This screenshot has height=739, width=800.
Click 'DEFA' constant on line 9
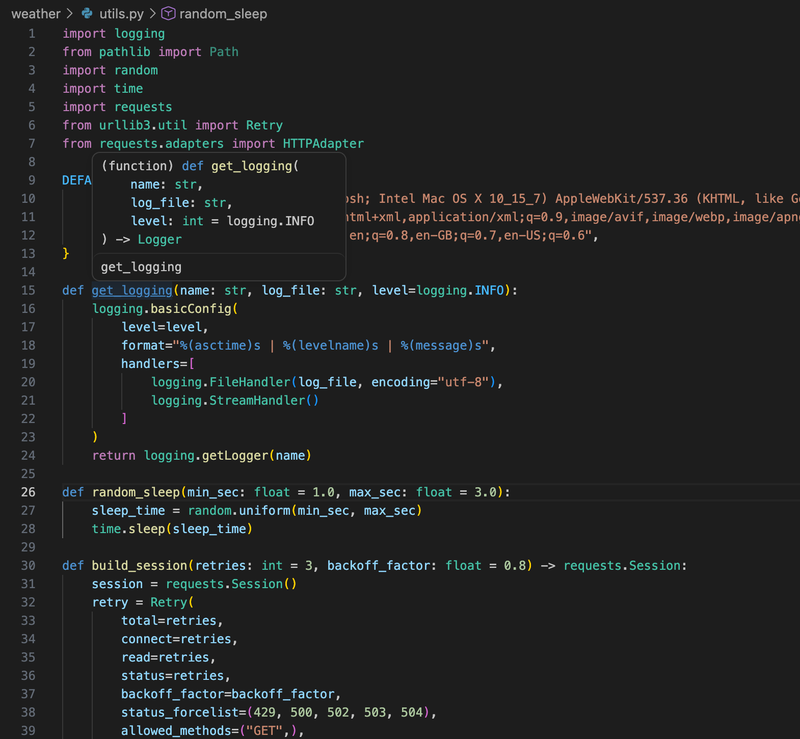[x=77, y=180]
